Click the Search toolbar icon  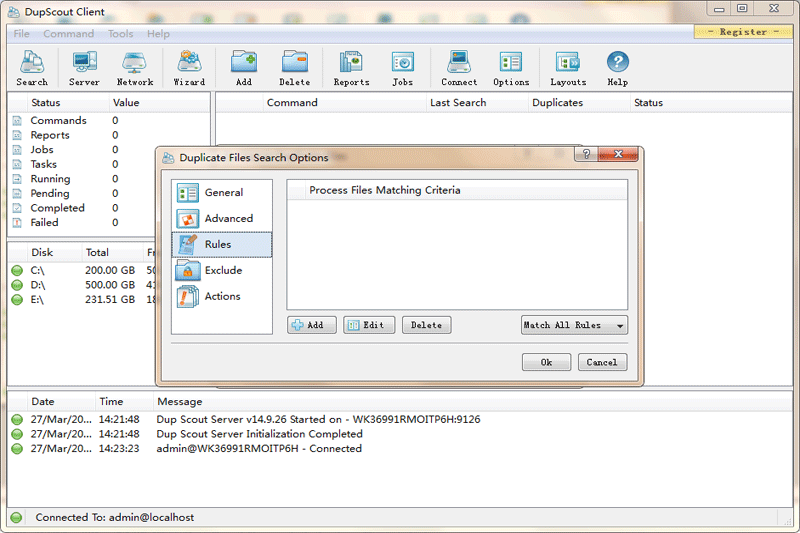(32, 69)
